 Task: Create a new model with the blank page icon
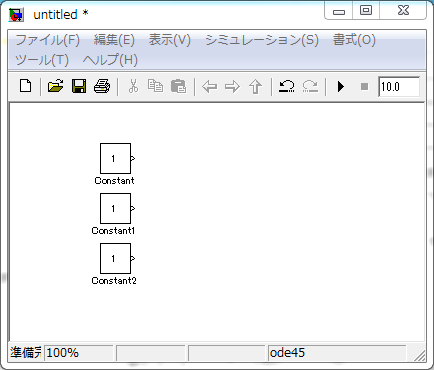(26, 86)
